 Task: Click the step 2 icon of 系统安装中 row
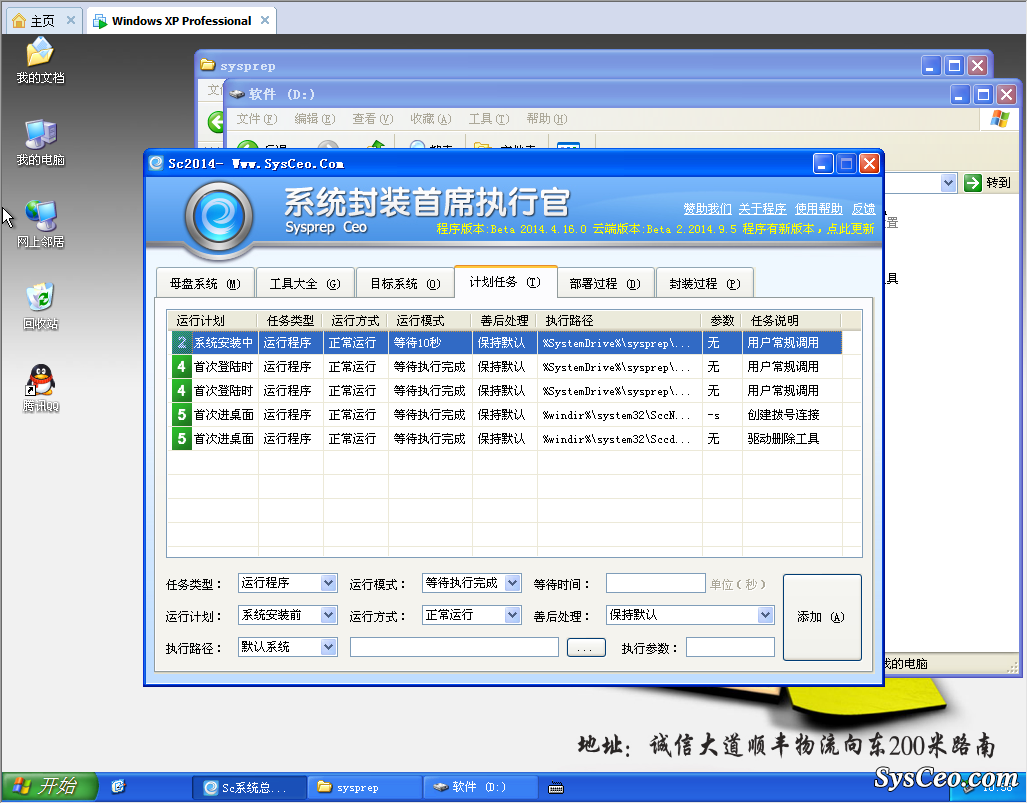pos(182,343)
